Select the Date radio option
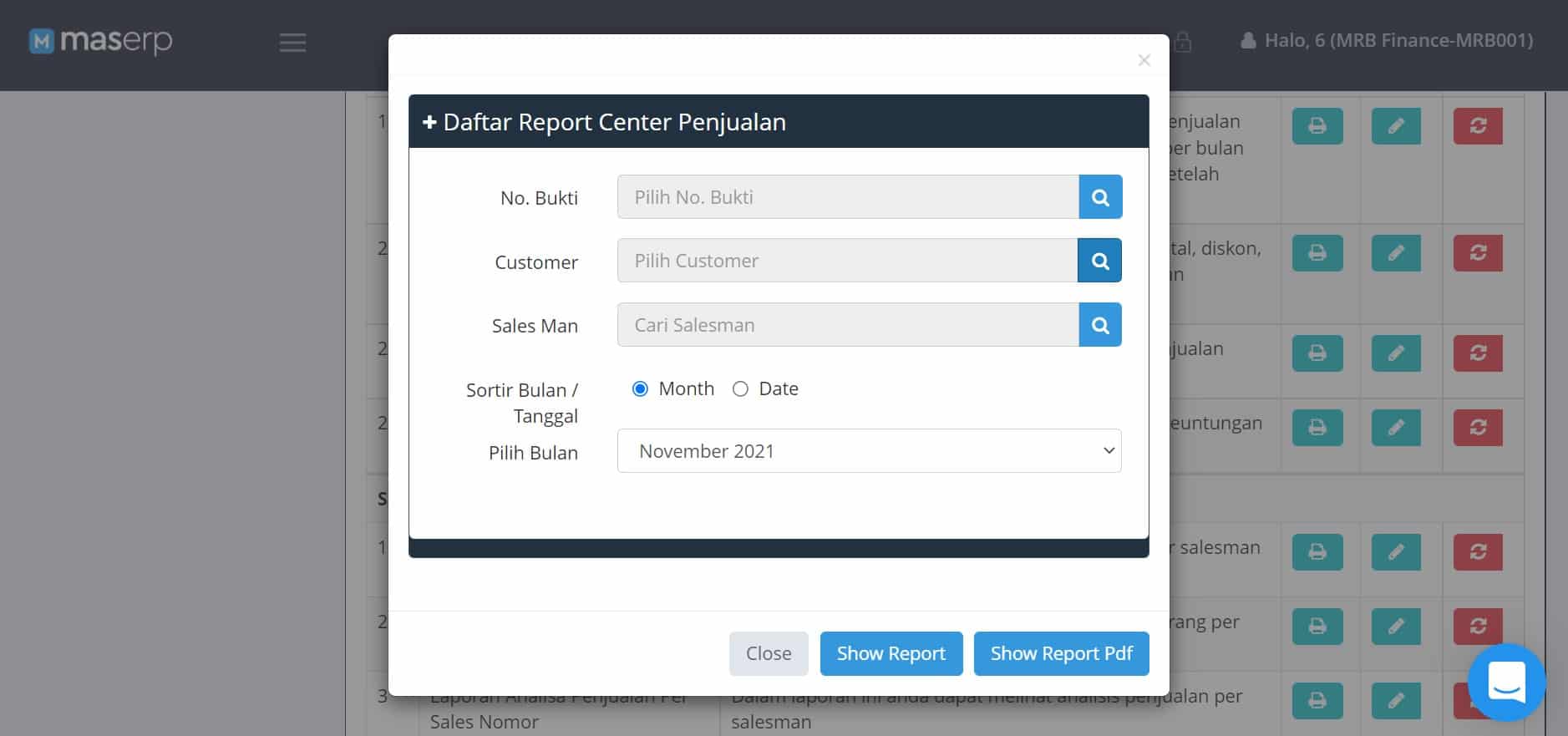The width and height of the screenshot is (1568, 736). coord(740,388)
